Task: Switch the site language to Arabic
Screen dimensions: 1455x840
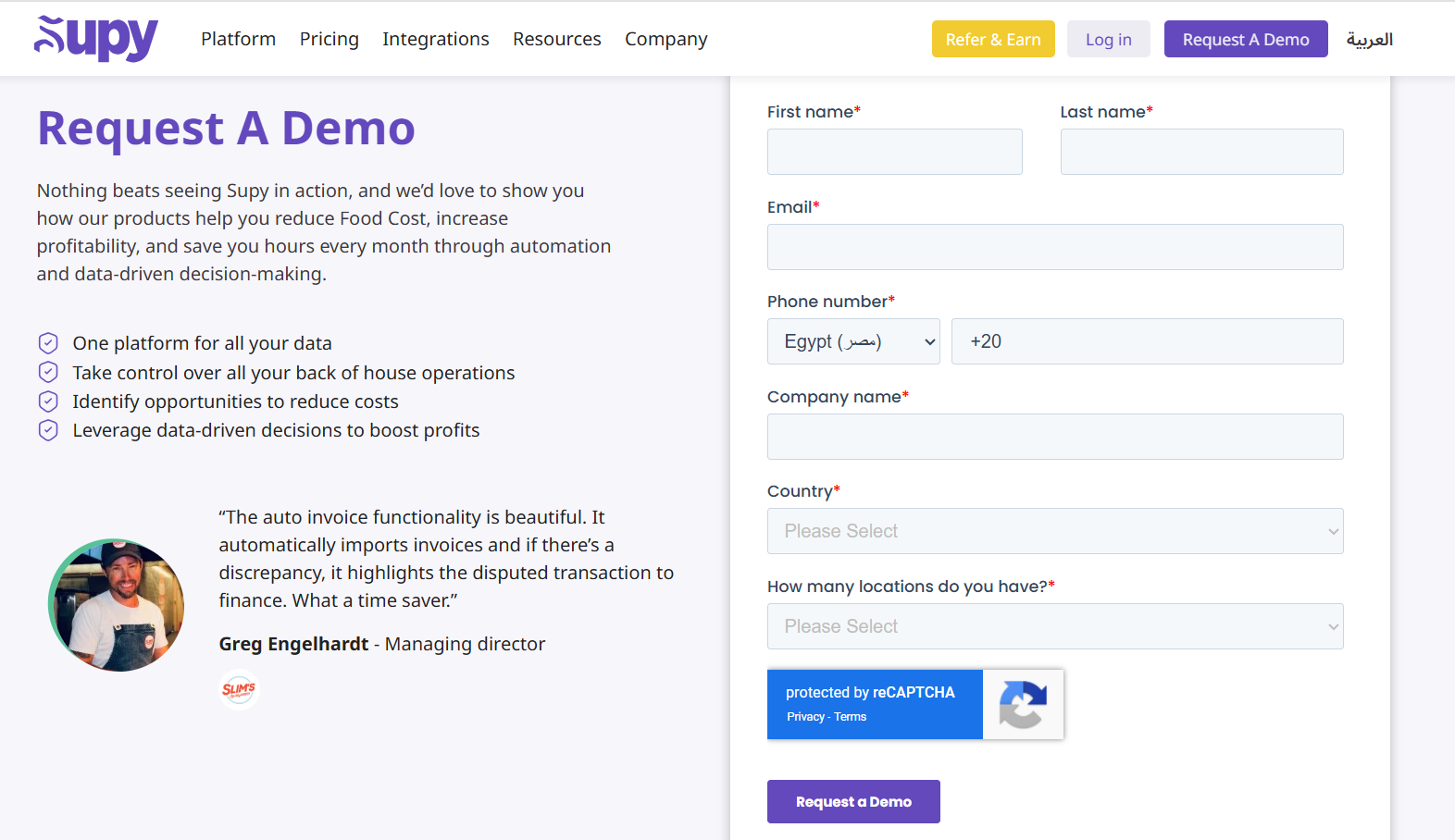Action: pyautogui.click(x=1369, y=40)
